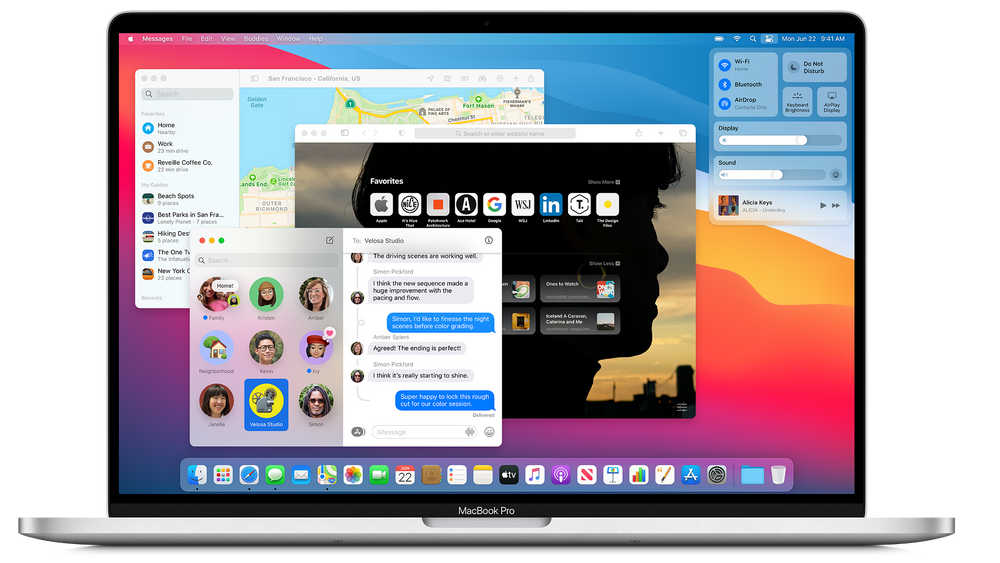Select the Velosa Studio pinned conversation
Screen dimensions: 1000x563
point(267,405)
